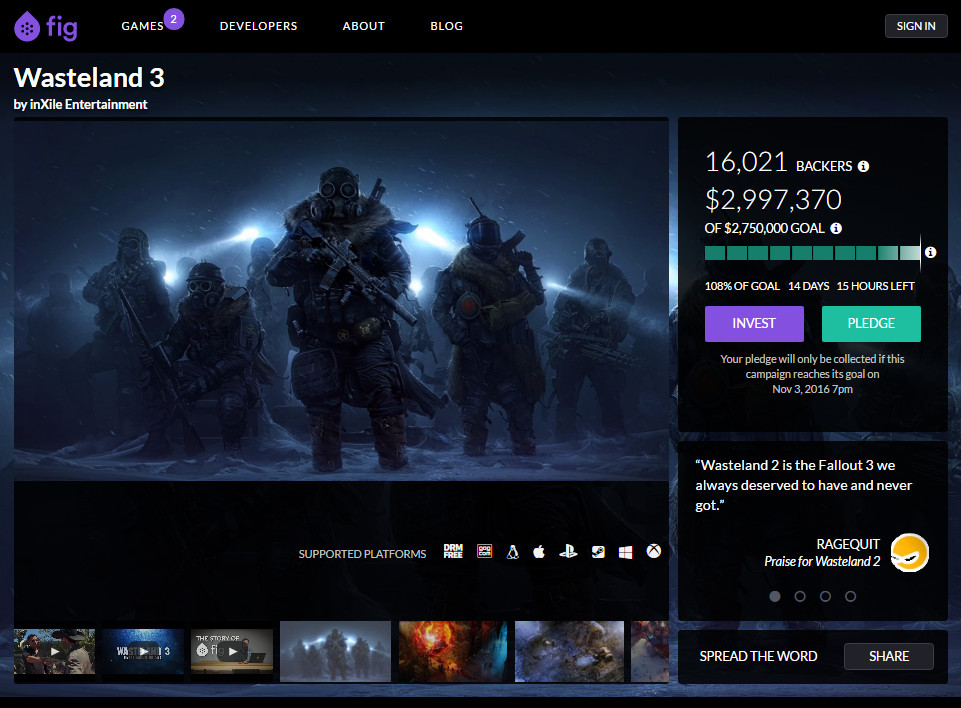The width and height of the screenshot is (961, 708).
Task: Click the main Wasteland 3 hero image
Action: (x=341, y=300)
